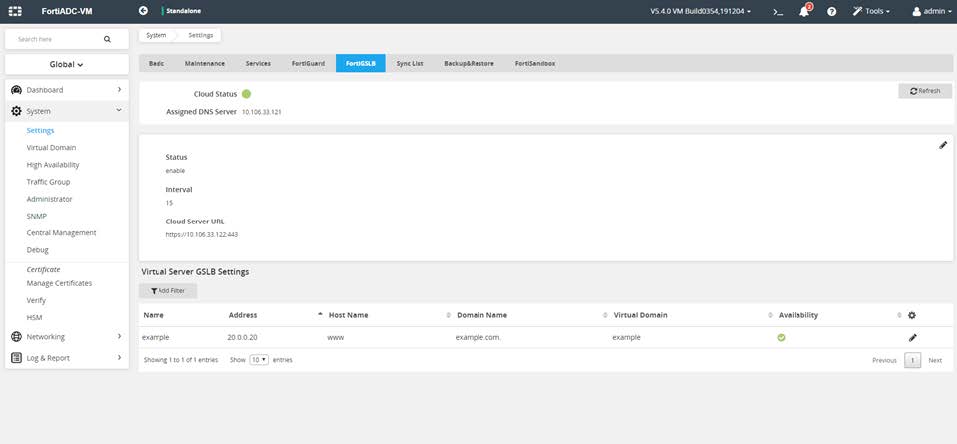This screenshot has width=957, height=444.
Task: Open SNMP in the sidebar
Action: (x=37, y=216)
